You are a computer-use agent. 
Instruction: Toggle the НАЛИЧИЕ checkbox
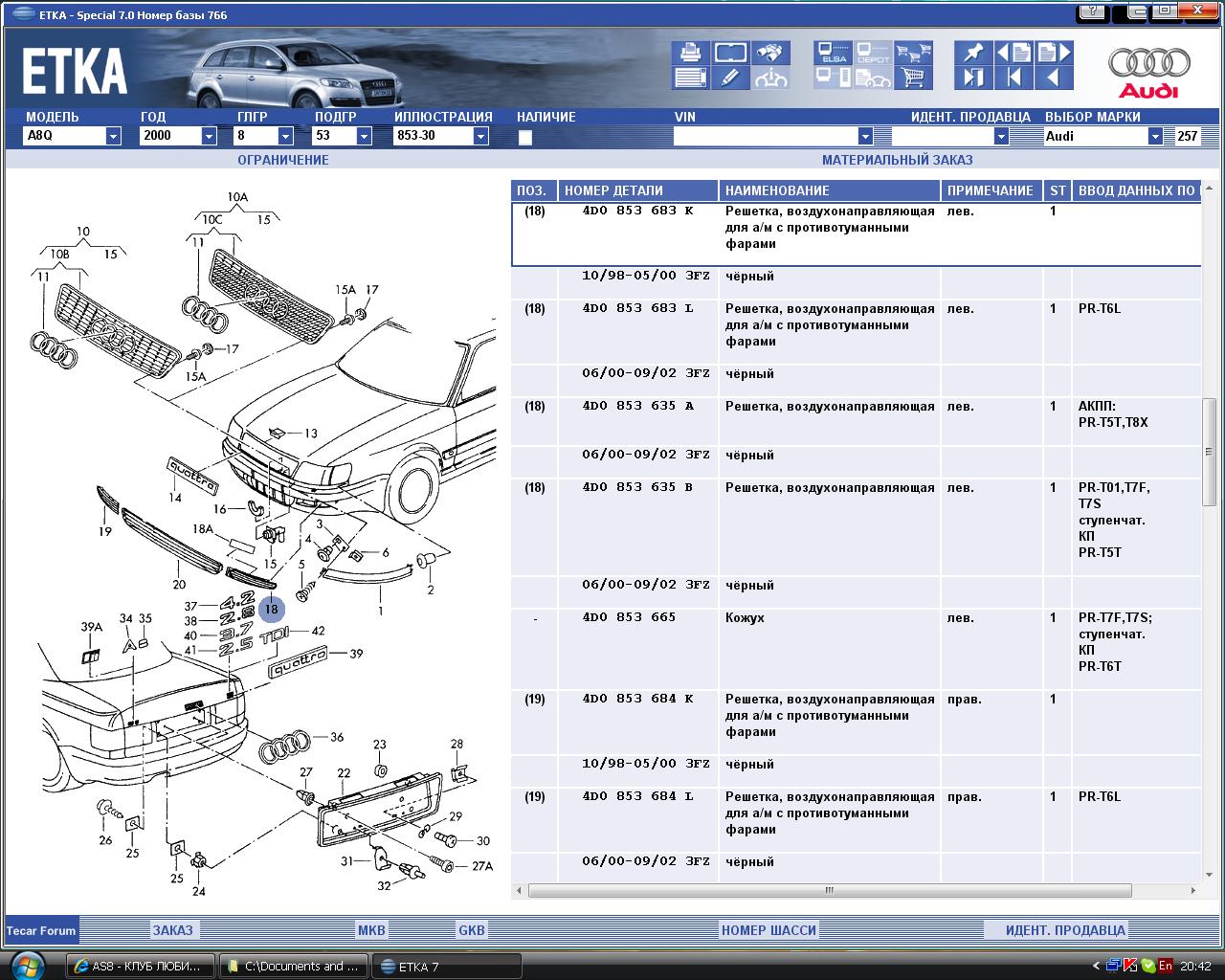coord(524,137)
